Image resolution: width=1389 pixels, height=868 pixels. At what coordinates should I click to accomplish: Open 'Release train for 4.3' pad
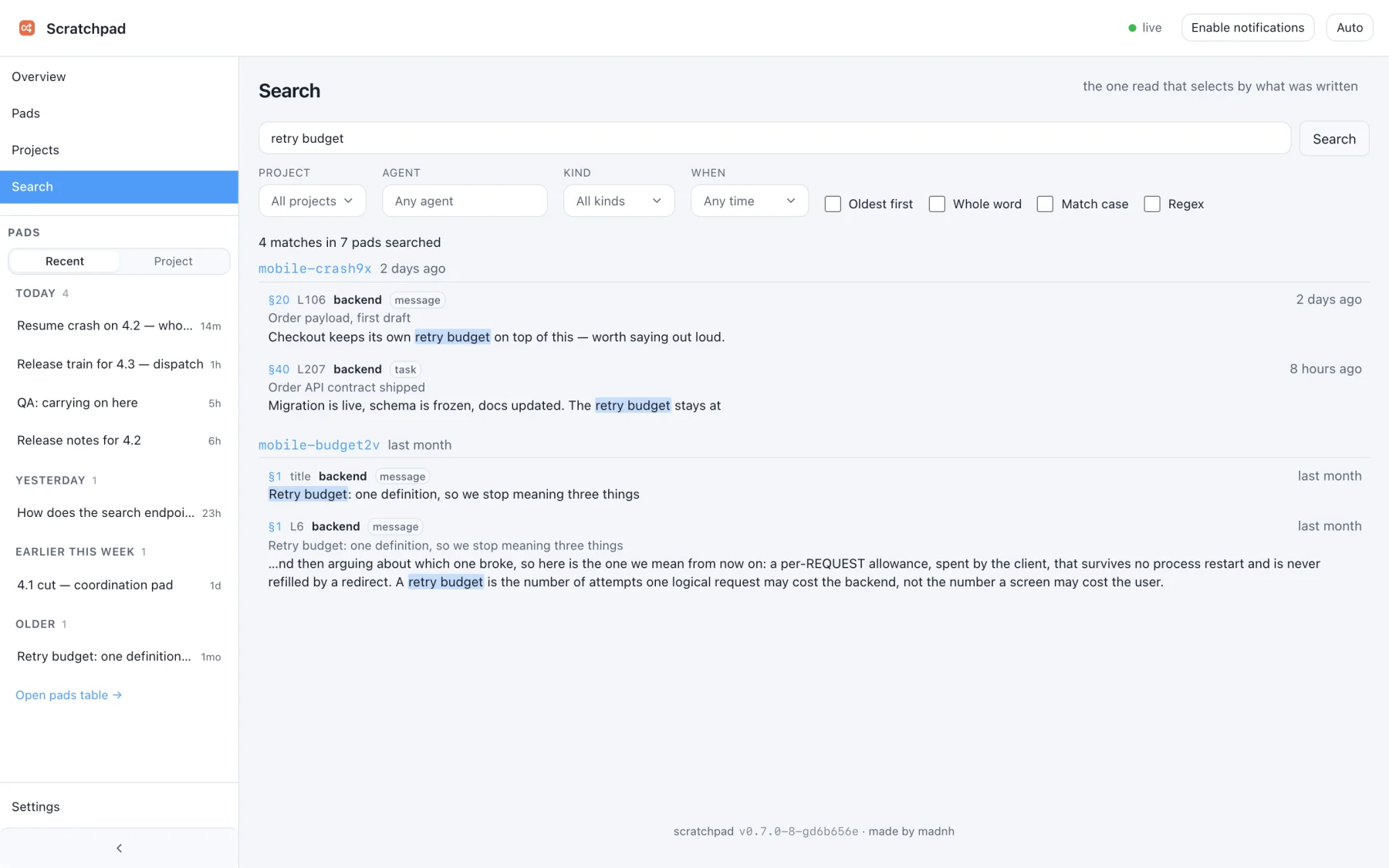point(119,364)
